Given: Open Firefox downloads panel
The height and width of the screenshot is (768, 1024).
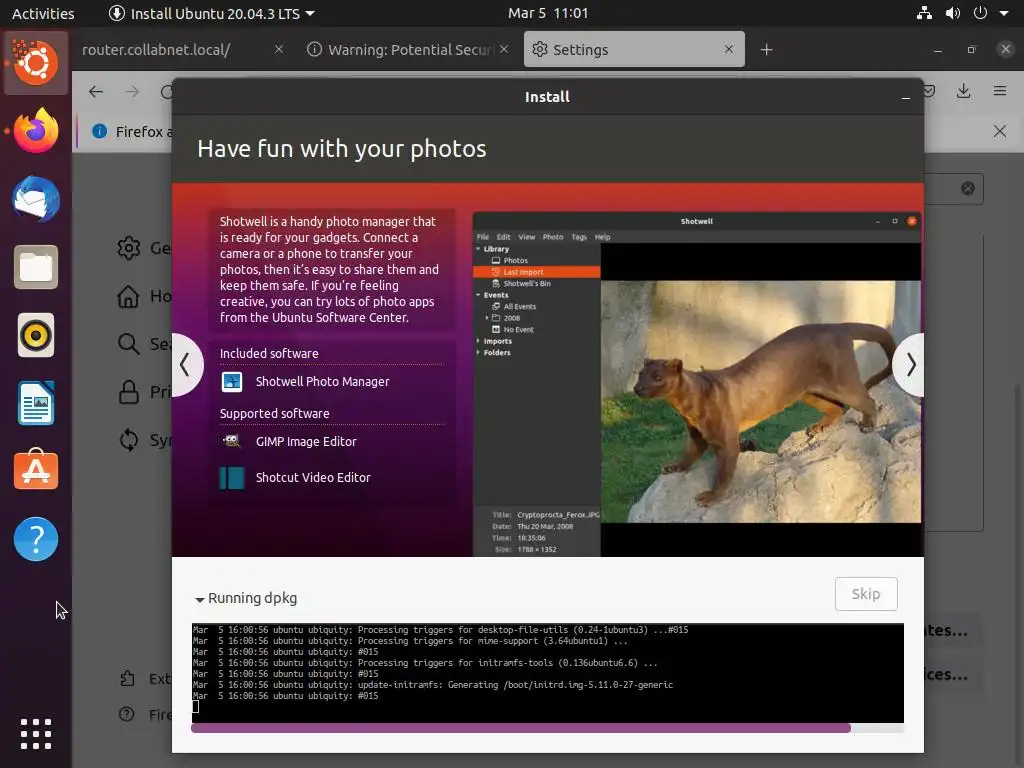Looking at the screenshot, I should pyautogui.click(x=964, y=91).
